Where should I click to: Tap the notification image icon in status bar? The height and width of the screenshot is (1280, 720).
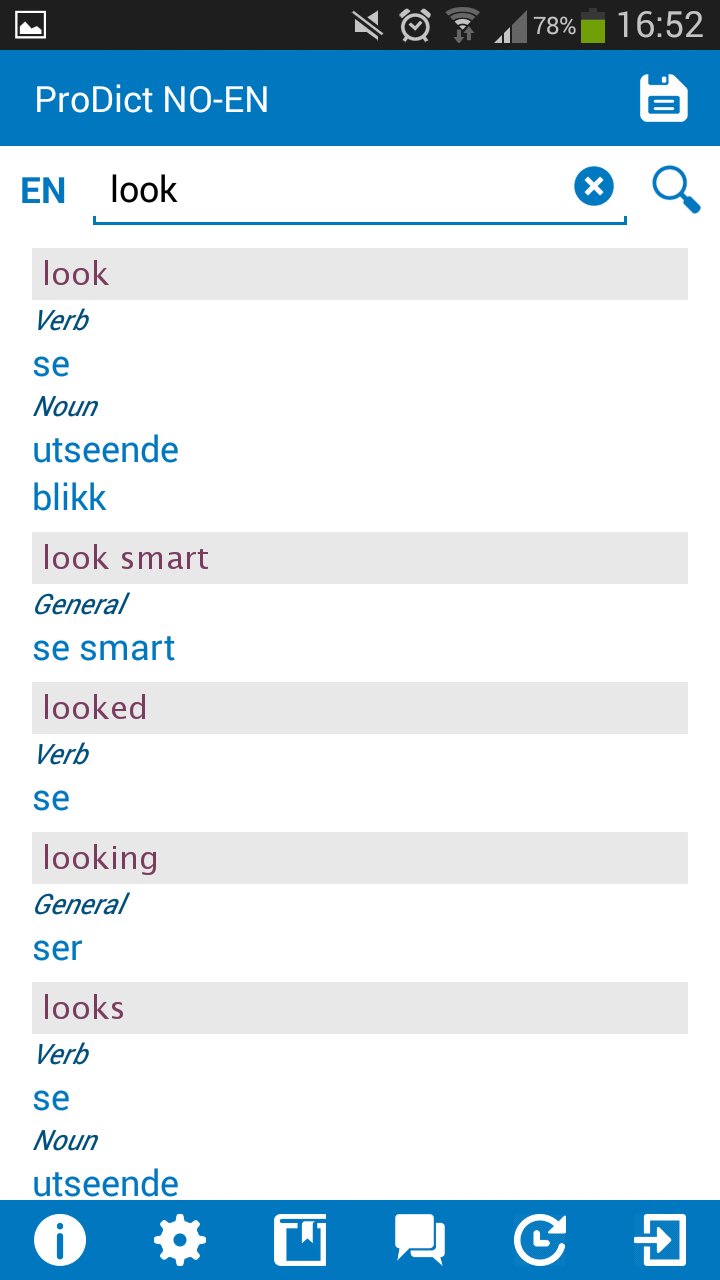pos(30,24)
